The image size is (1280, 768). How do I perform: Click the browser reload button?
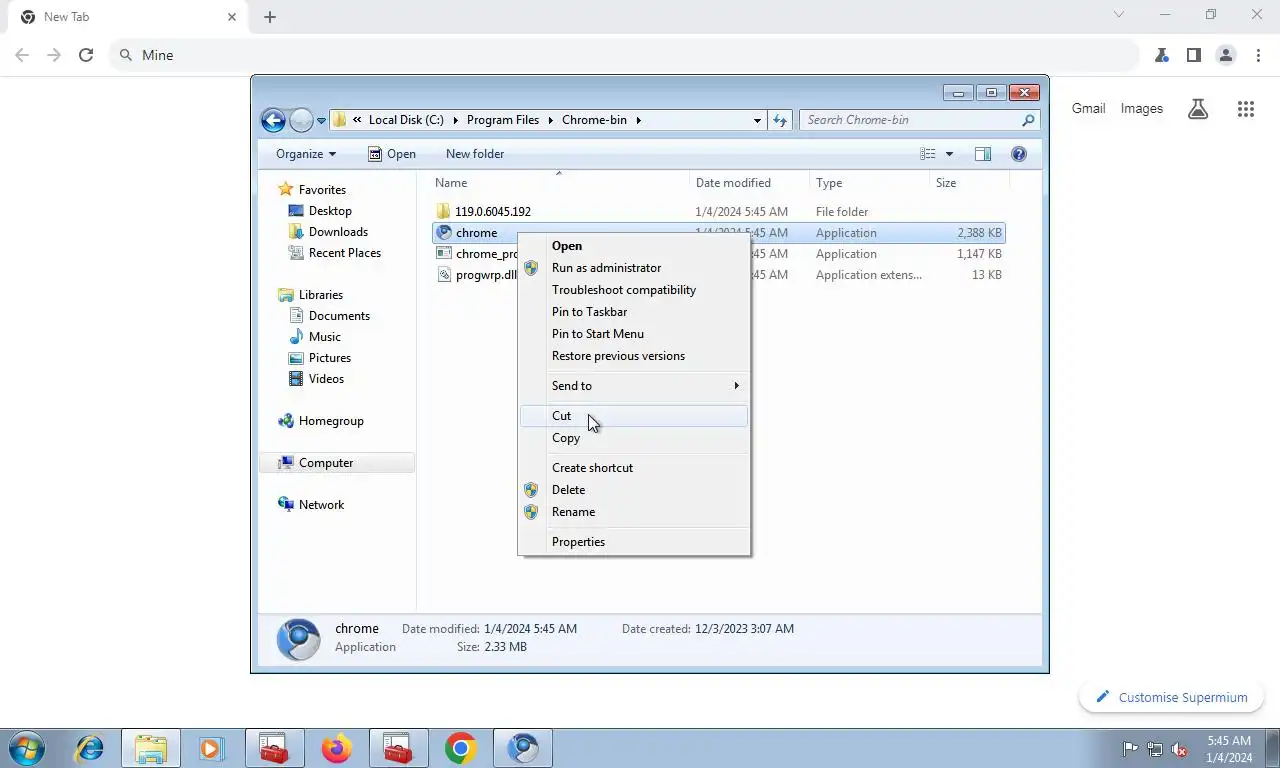tap(86, 55)
